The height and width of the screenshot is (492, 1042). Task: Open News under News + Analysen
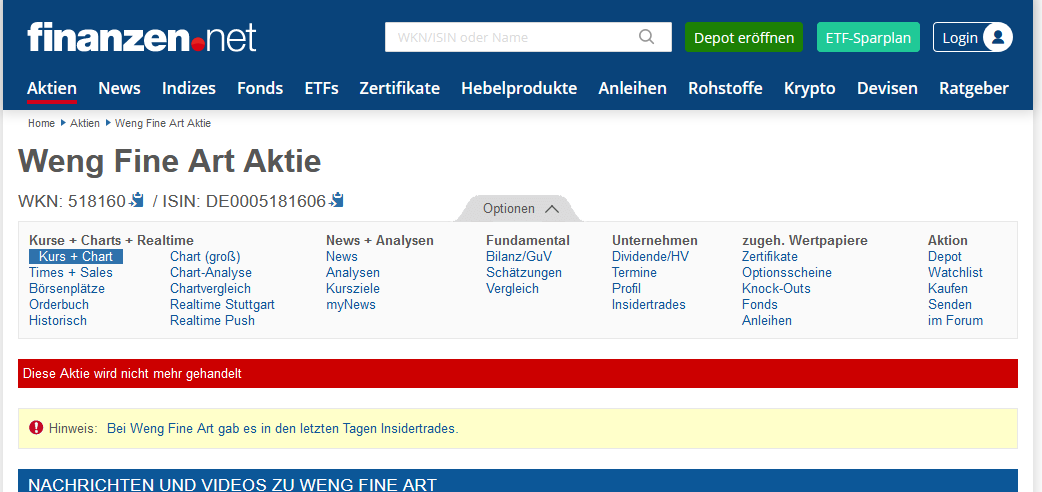pyautogui.click(x=342, y=257)
